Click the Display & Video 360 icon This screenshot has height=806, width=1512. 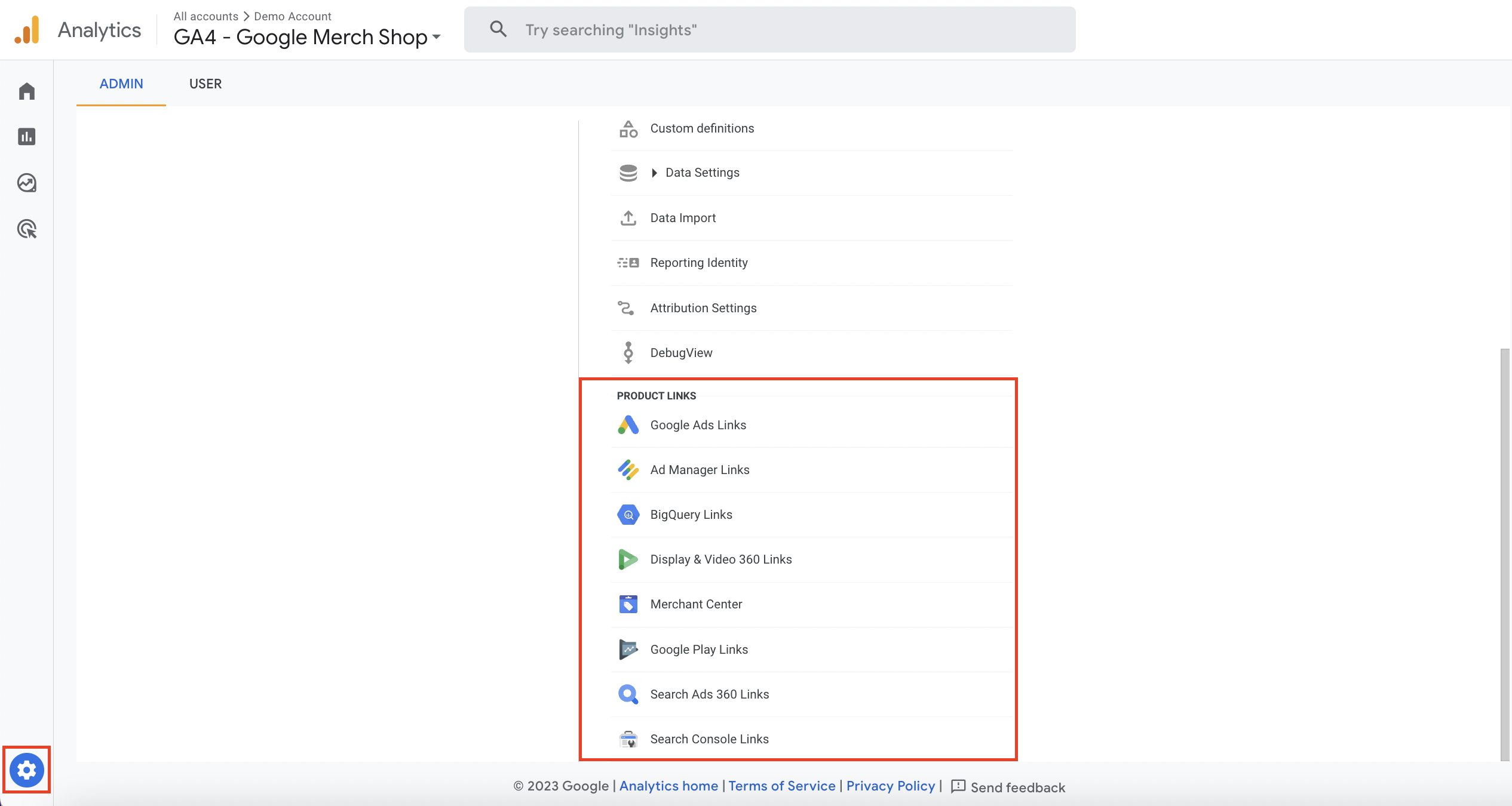[628, 559]
